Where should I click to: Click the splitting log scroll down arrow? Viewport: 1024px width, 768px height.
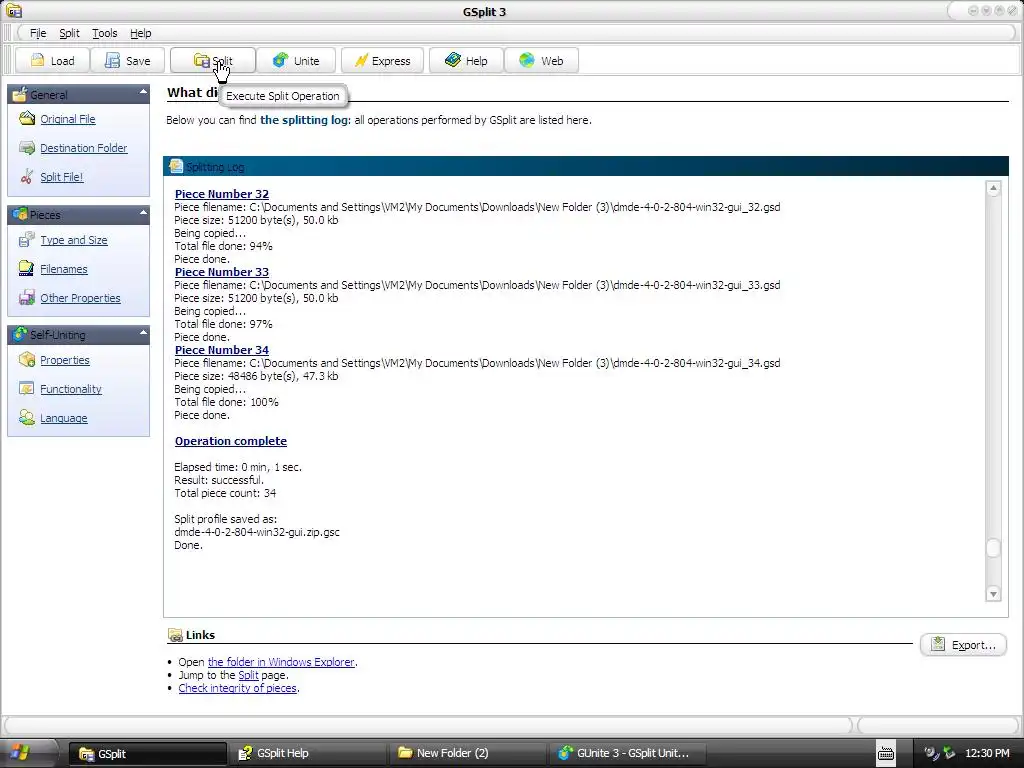pyautogui.click(x=993, y=594)
